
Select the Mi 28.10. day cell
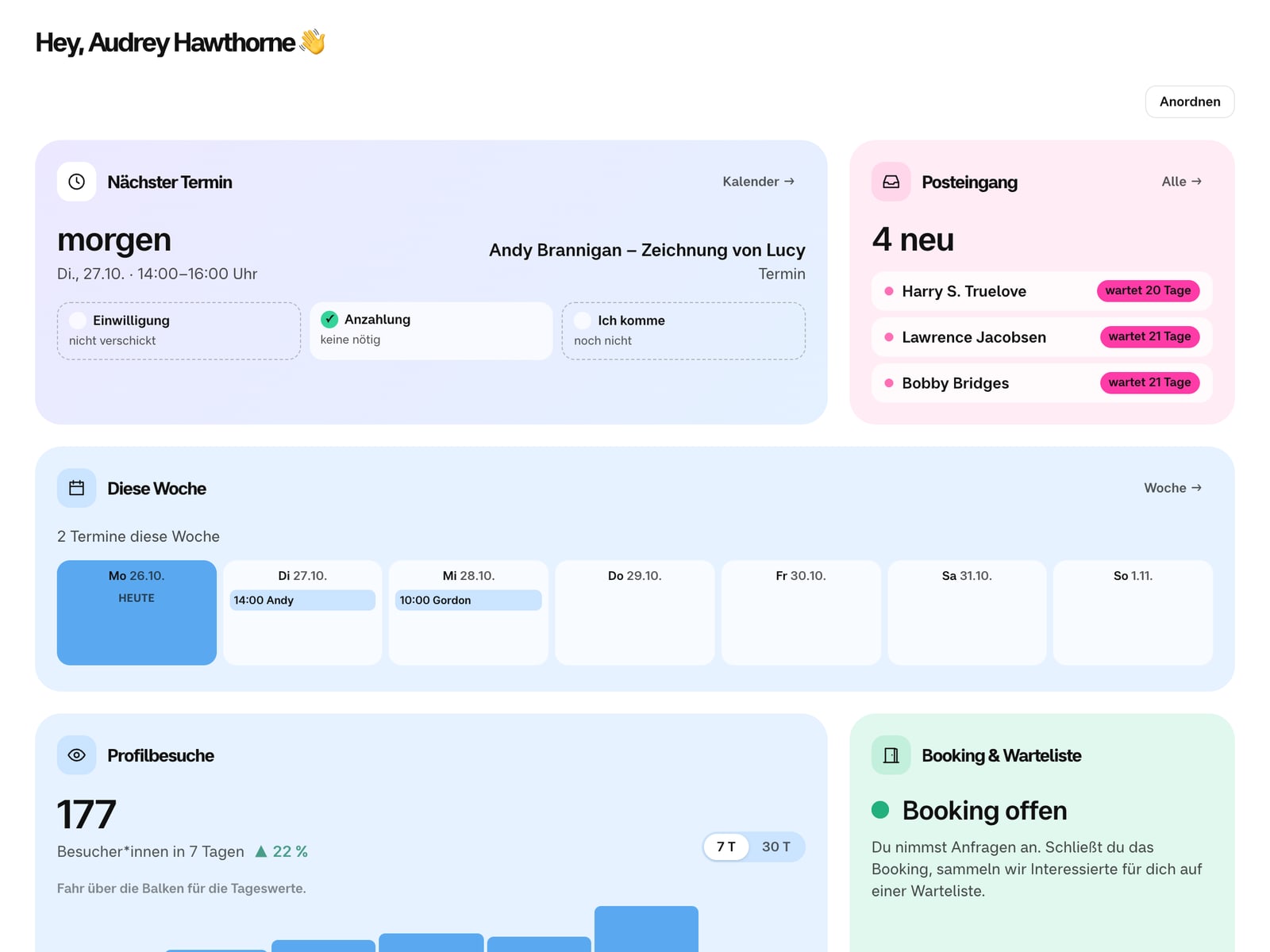click(468, 612)
